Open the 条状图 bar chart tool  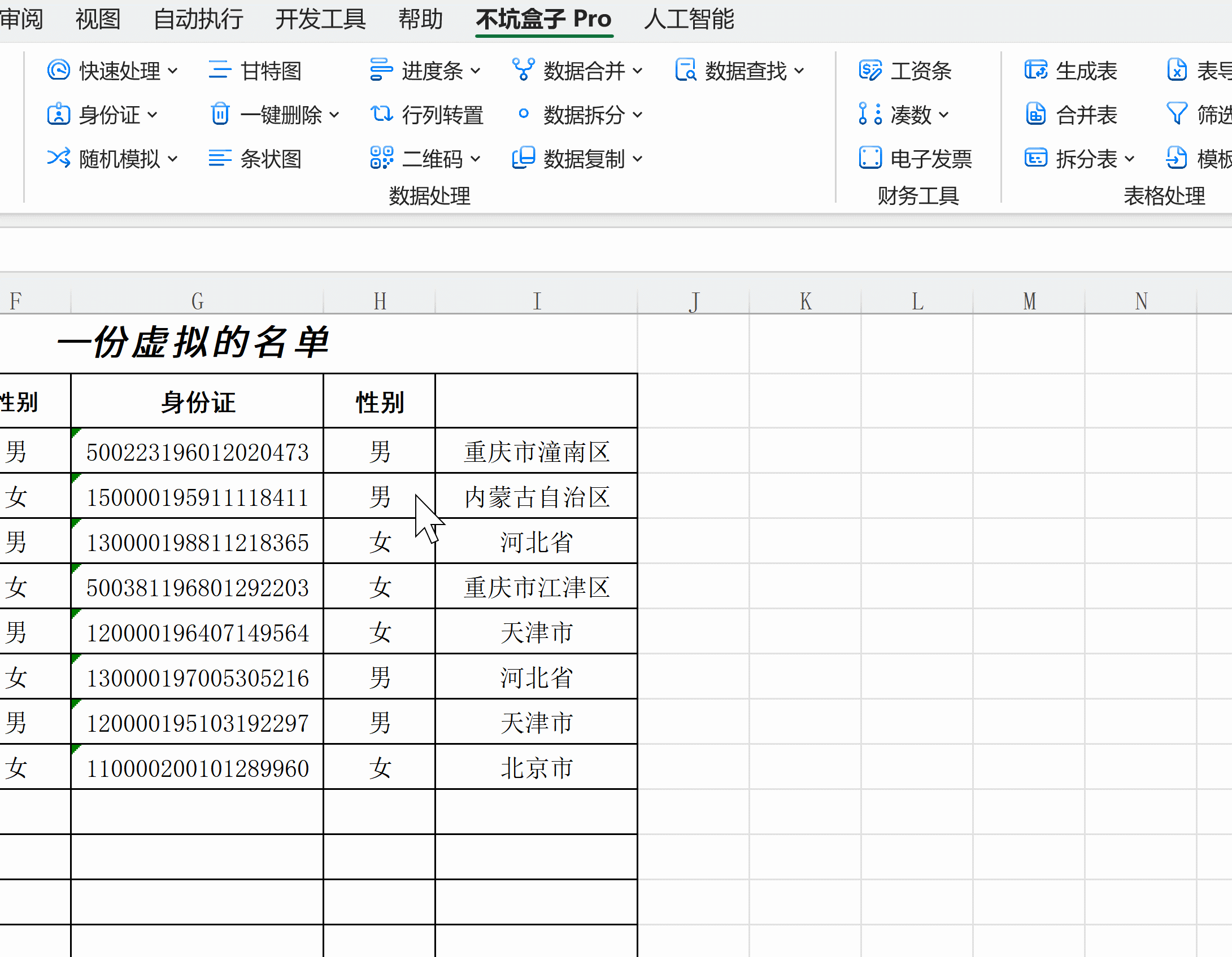tap(255, 159)
